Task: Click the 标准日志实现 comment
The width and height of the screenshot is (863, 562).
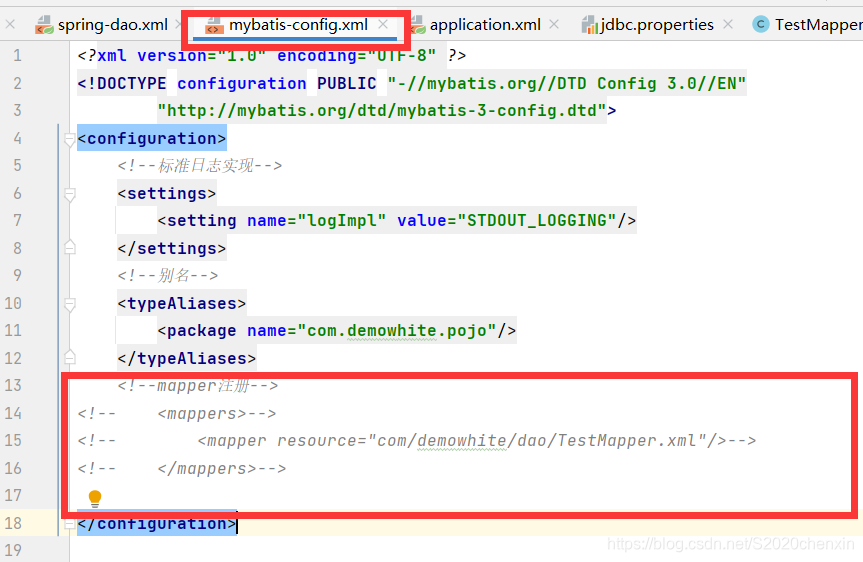Action: point(200,166)
